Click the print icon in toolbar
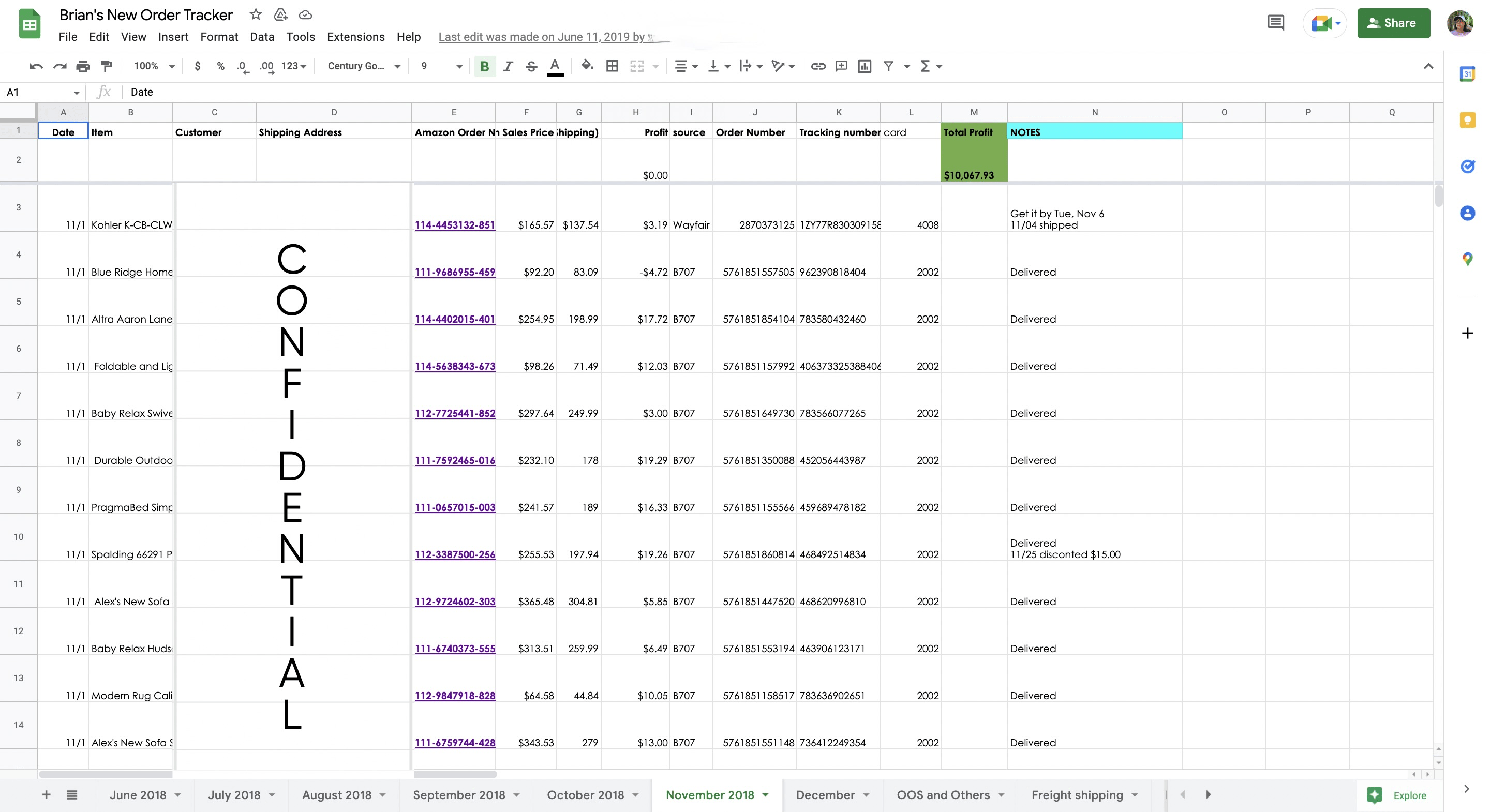Screen dimensions: 1490x812 83,66
